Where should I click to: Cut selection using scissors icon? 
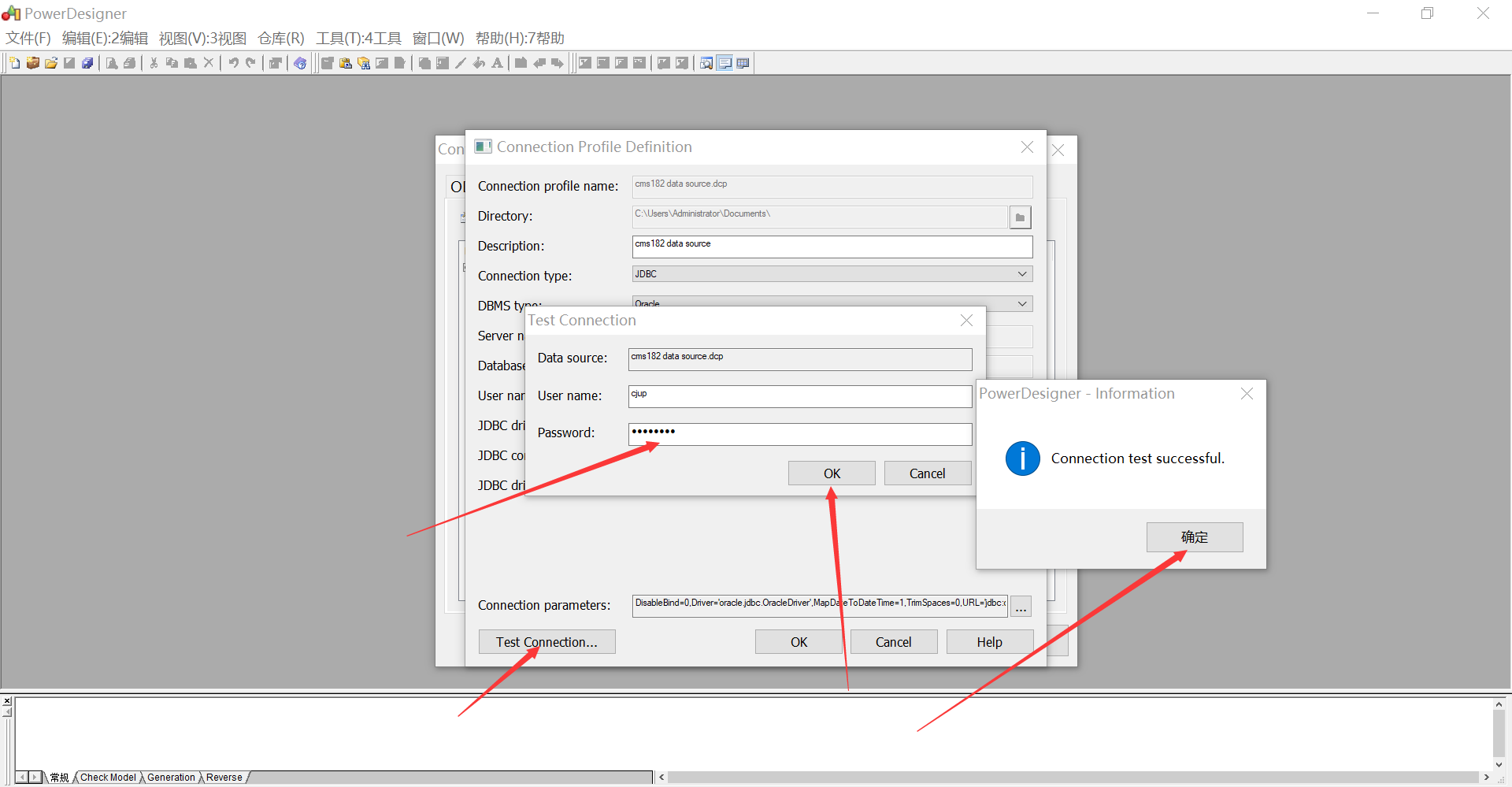tap(153, 63)
